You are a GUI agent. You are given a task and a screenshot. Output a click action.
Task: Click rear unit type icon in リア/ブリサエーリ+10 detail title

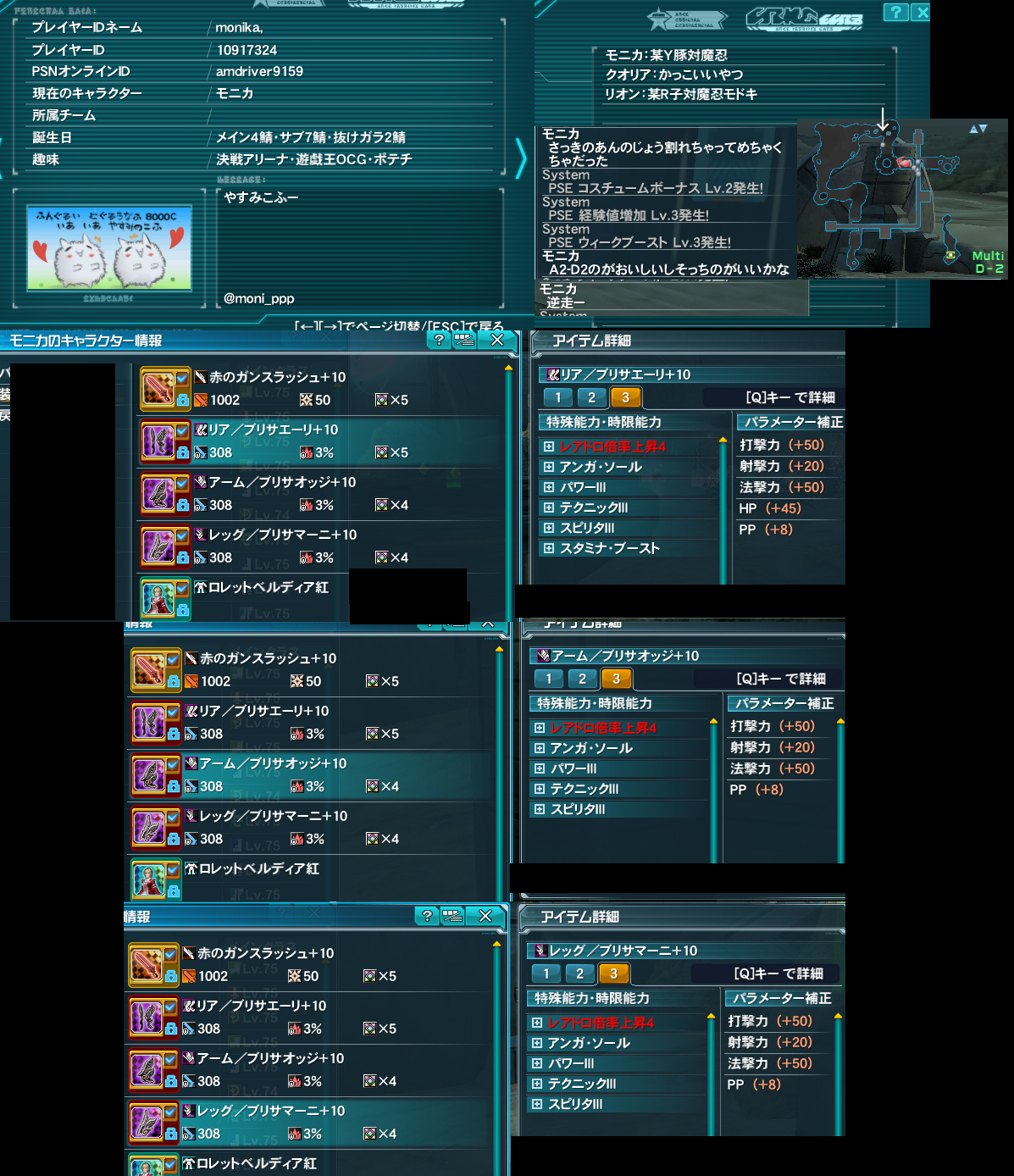coord(553,374)
